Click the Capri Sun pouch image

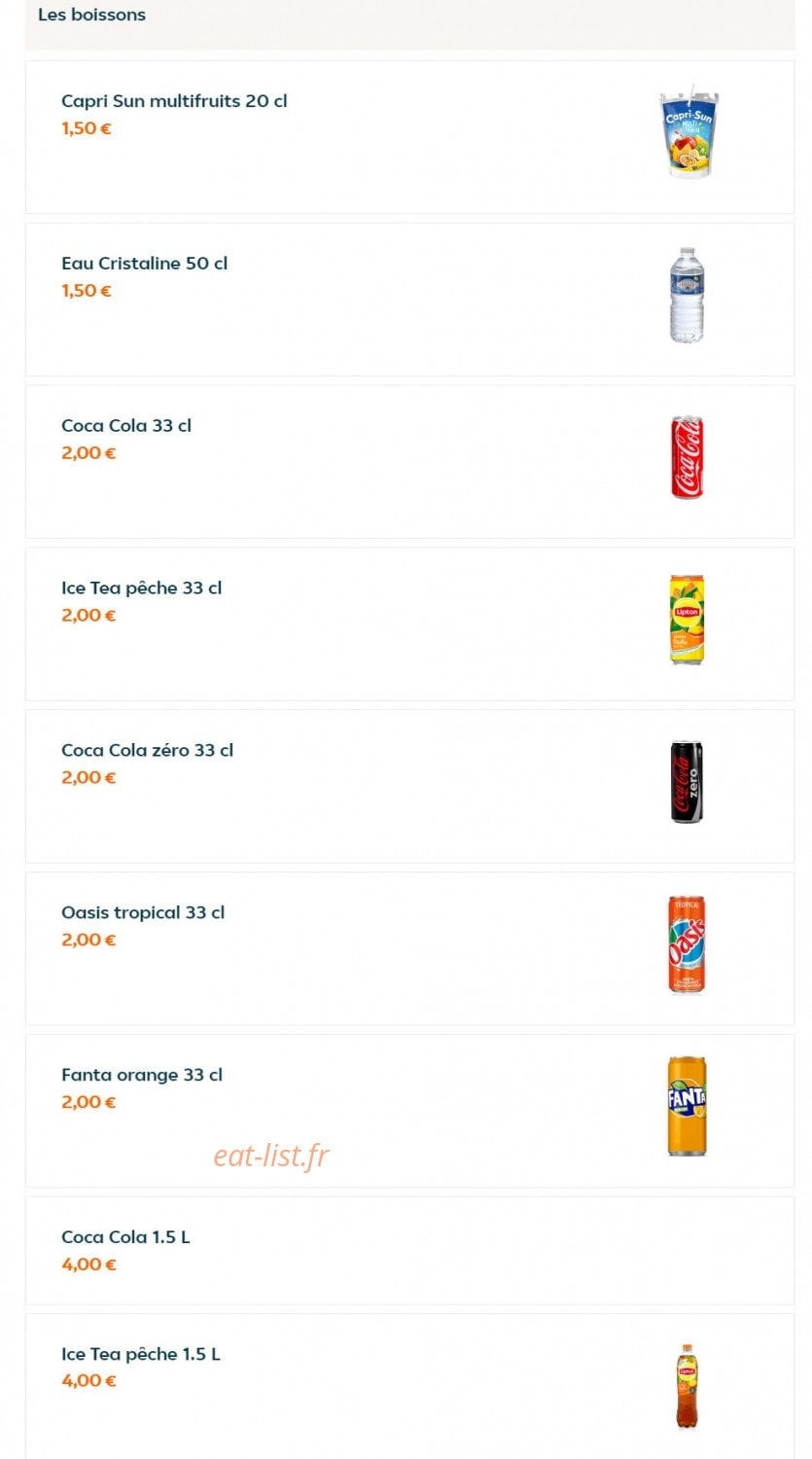pos(688,132)
